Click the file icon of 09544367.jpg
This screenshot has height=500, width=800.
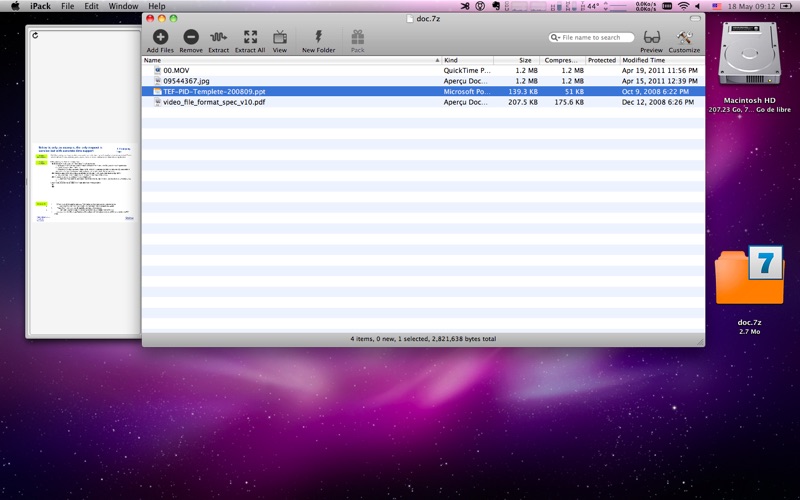coord(158,81)
